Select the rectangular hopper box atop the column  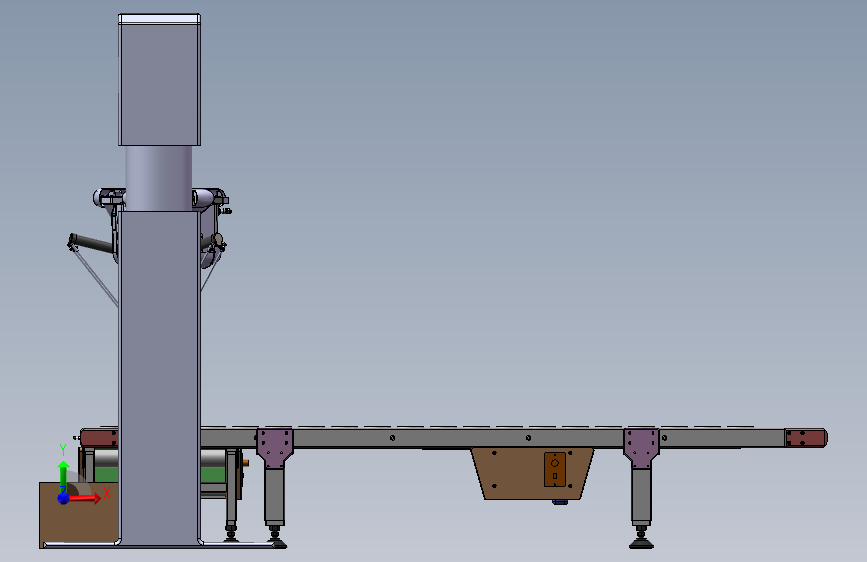(x=159, y=80)
